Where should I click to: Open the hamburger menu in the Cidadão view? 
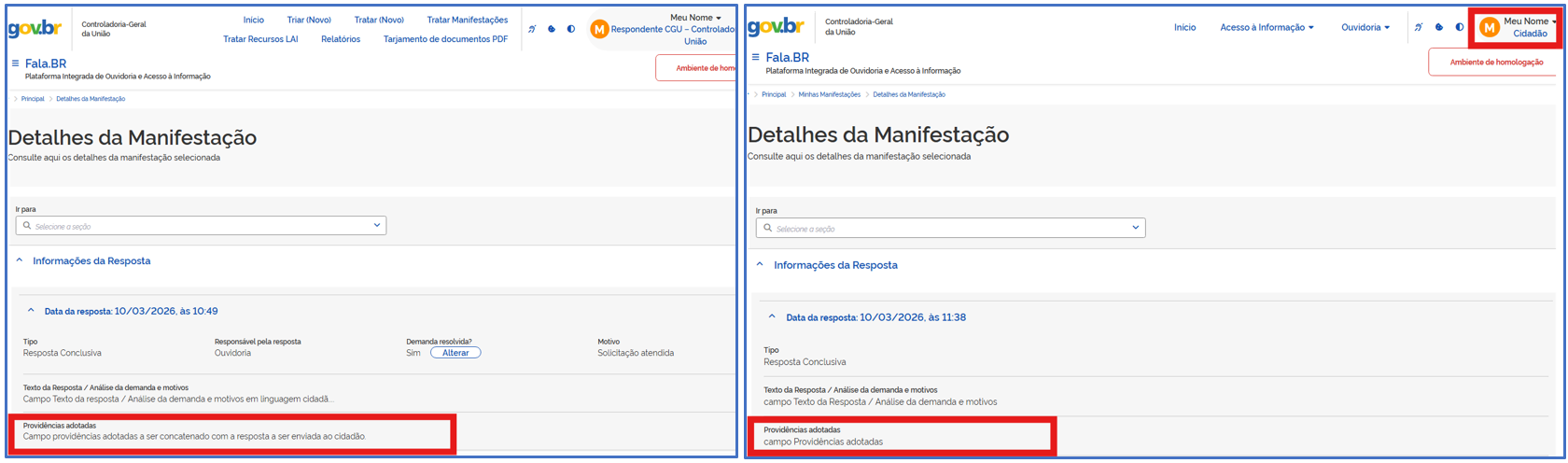[755, 57]
